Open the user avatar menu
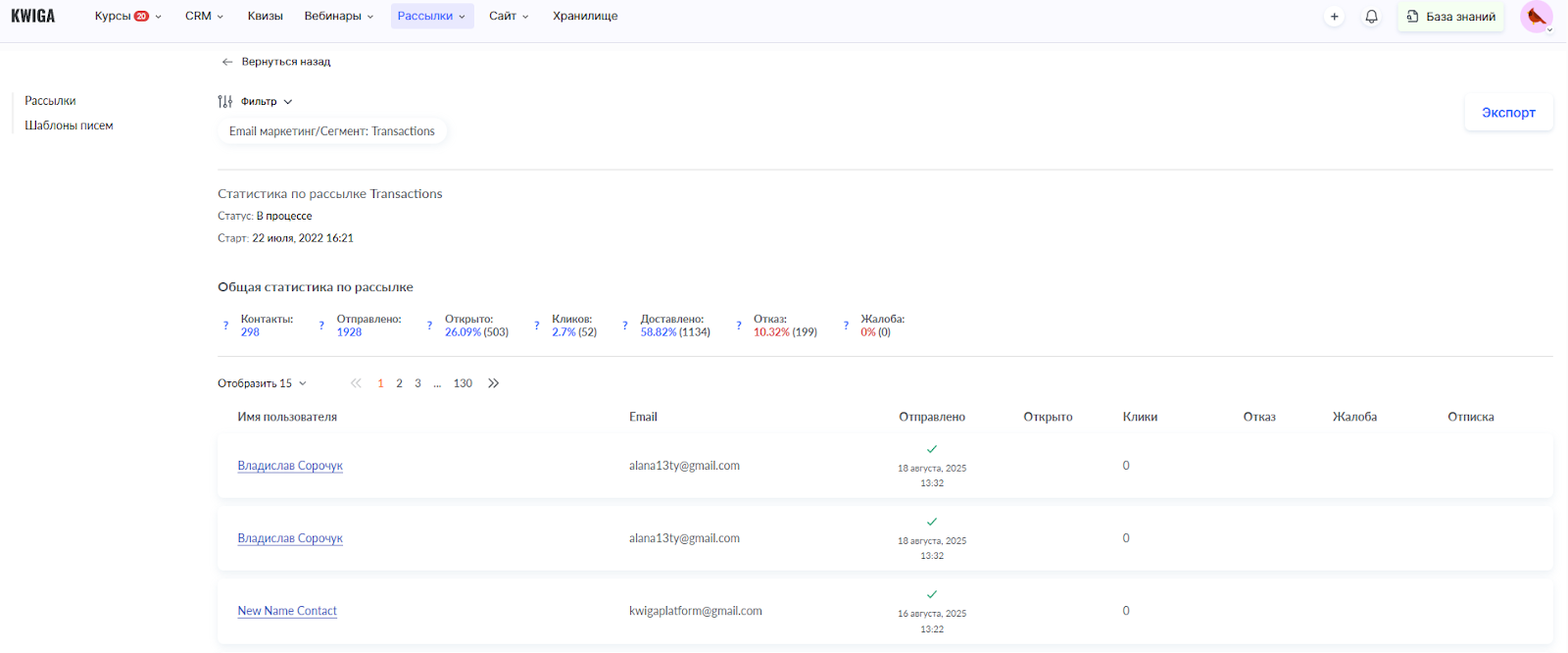The image size is (1568, 653). pos(1536,17)
